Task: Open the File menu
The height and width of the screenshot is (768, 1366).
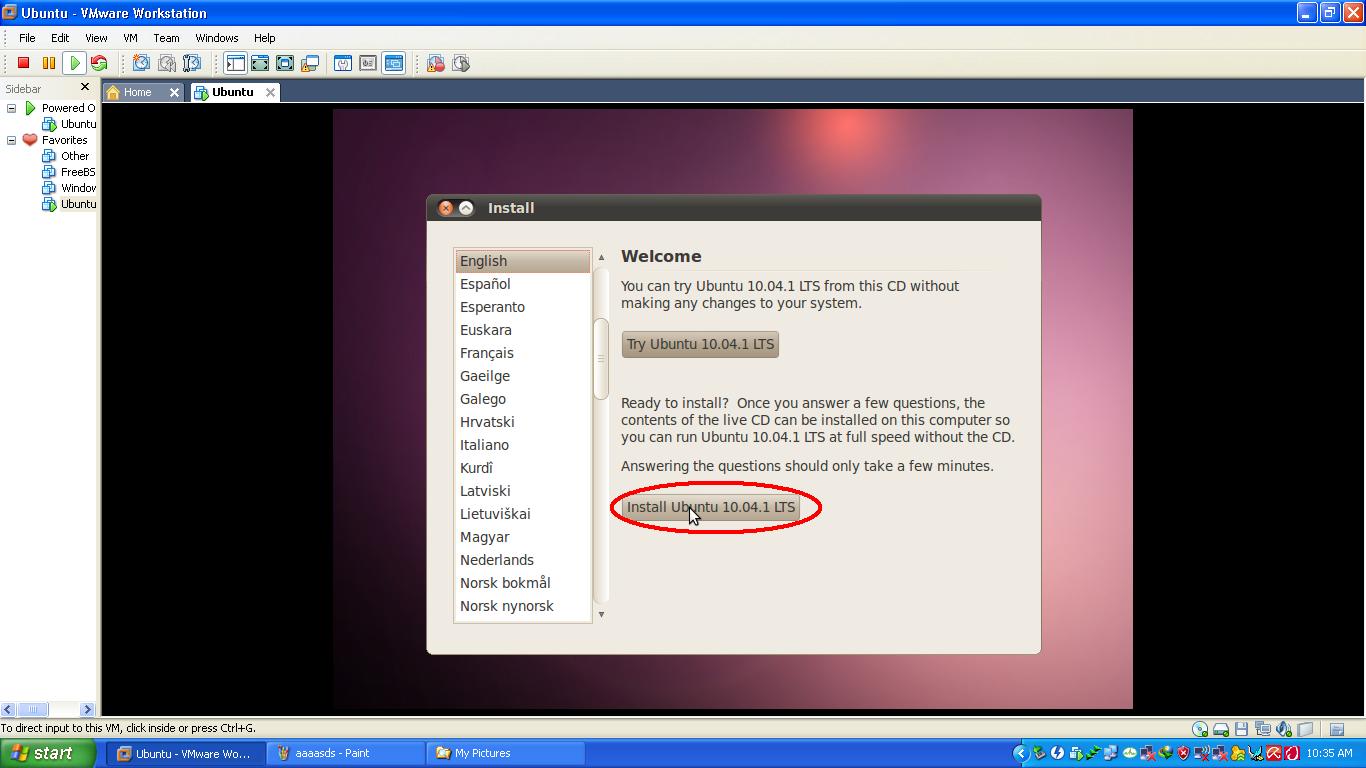Action: [x=27, y=38]
